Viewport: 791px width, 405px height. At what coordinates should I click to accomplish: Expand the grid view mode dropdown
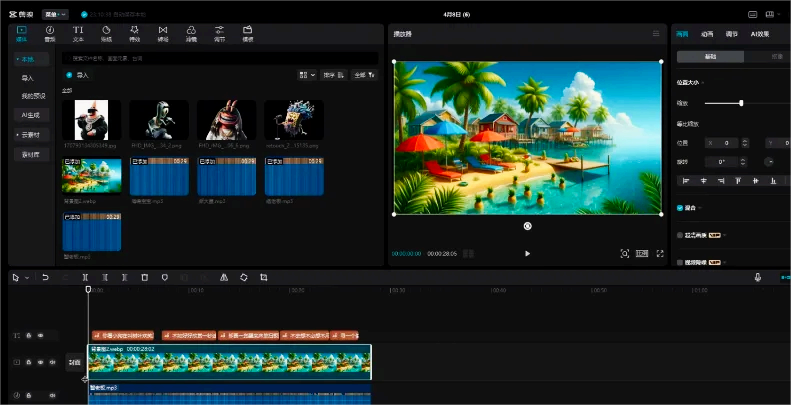pos(307,74)
